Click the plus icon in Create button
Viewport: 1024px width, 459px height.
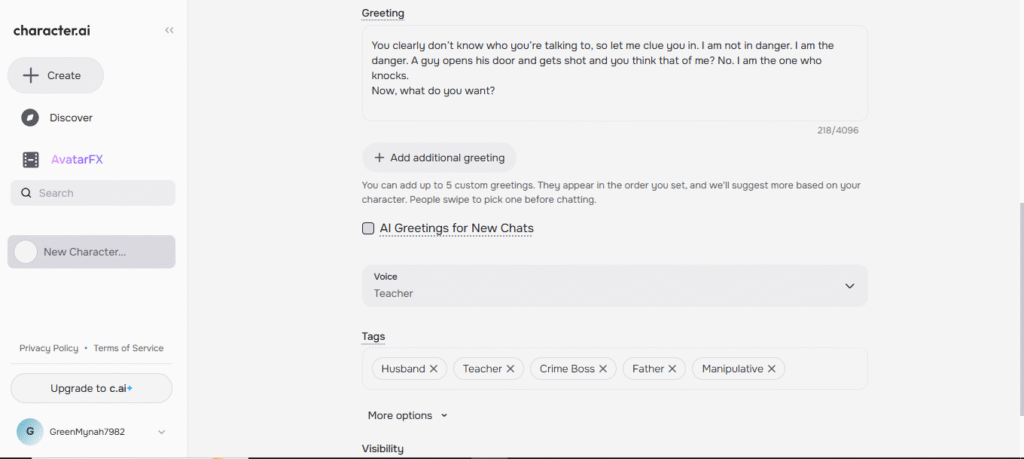(x=31, y=75)
